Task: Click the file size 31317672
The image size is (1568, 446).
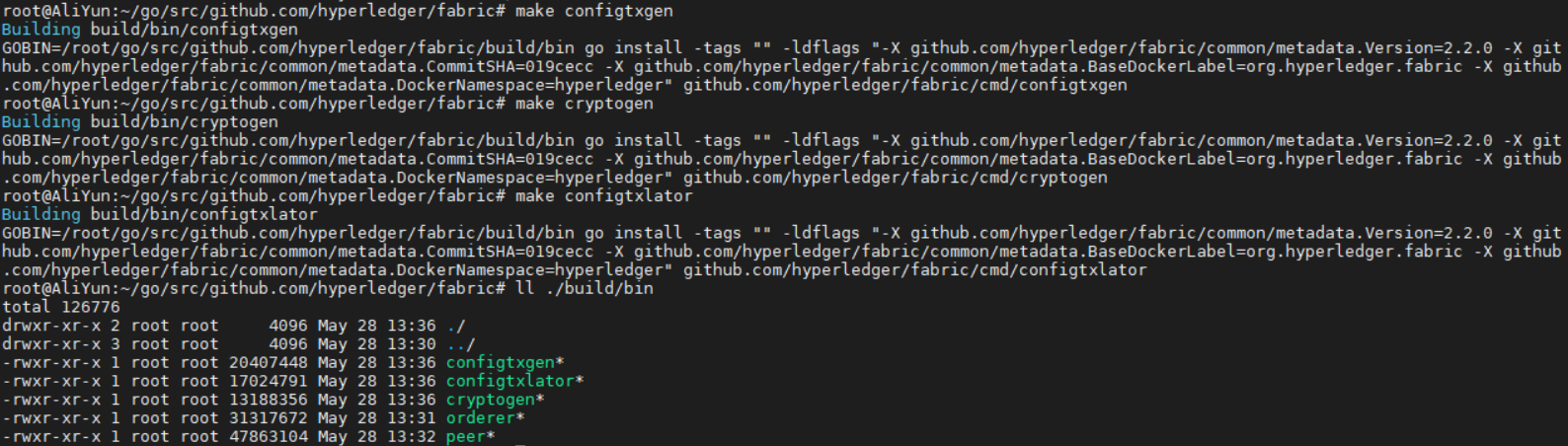Action: tap(268, 417)
